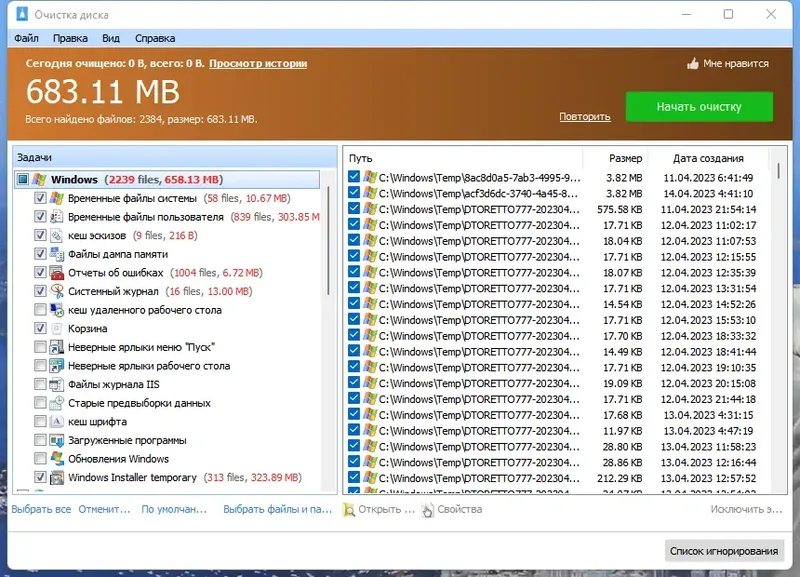This screenshot has width=800, height=577.
Task: Uncheck Временные файлы пользователя checkbox
Action: point(40,217)
